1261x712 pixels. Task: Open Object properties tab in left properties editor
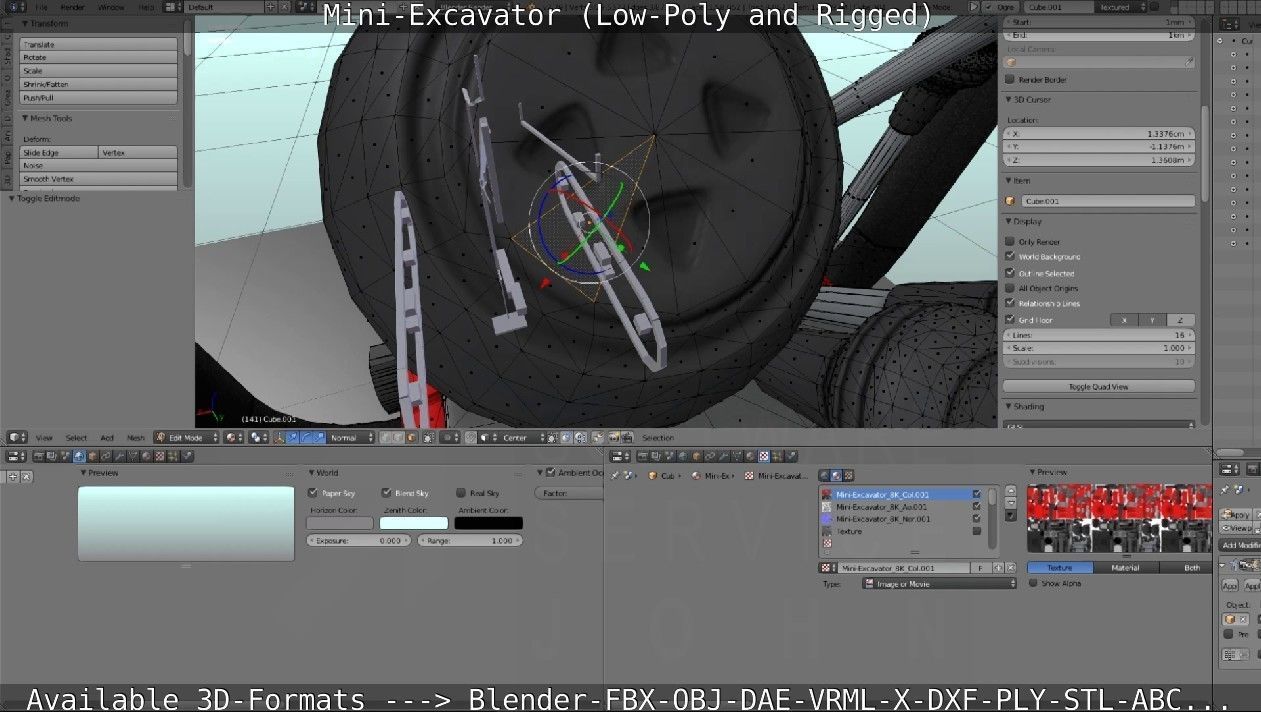[x=92, y=456]
